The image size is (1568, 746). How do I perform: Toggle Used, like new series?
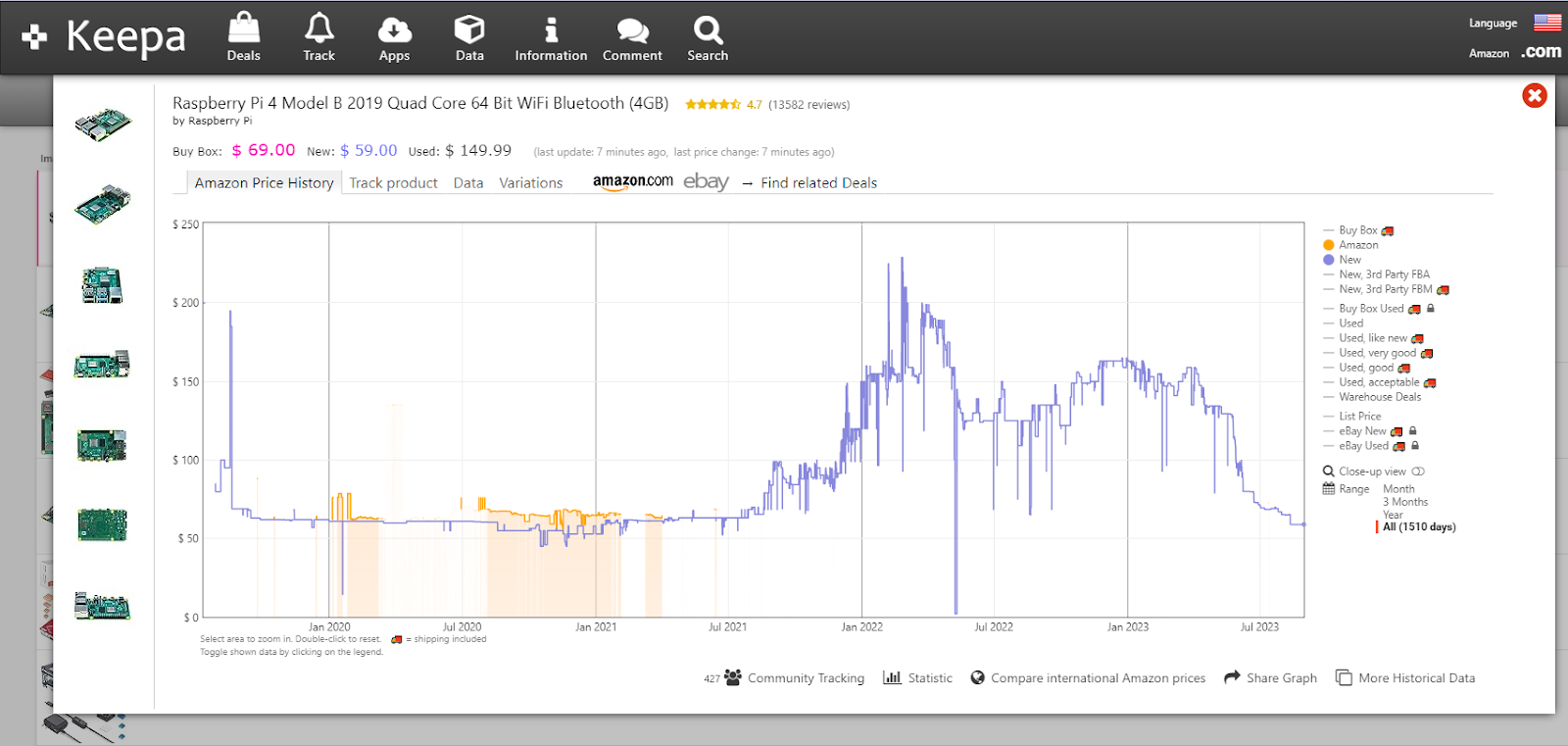1373,338
